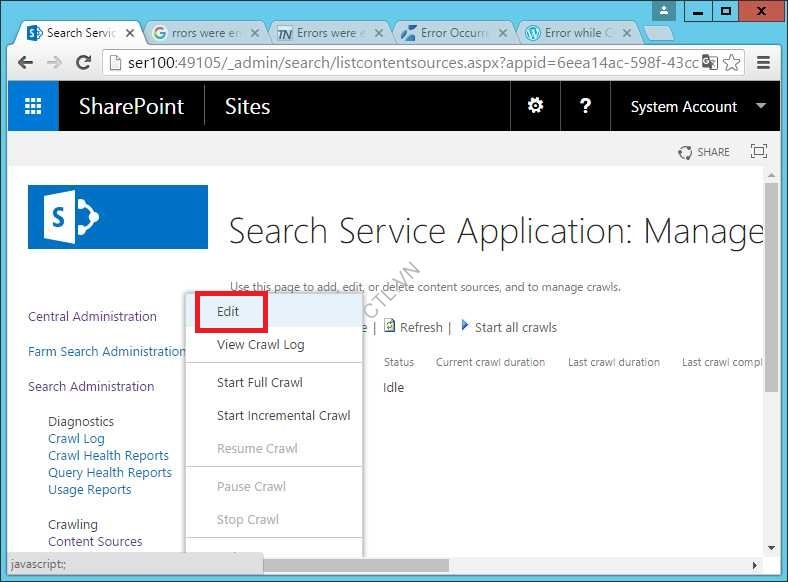Click the help question mark icon
Viewport: 788px width, 582px height.
coord(585,106)
